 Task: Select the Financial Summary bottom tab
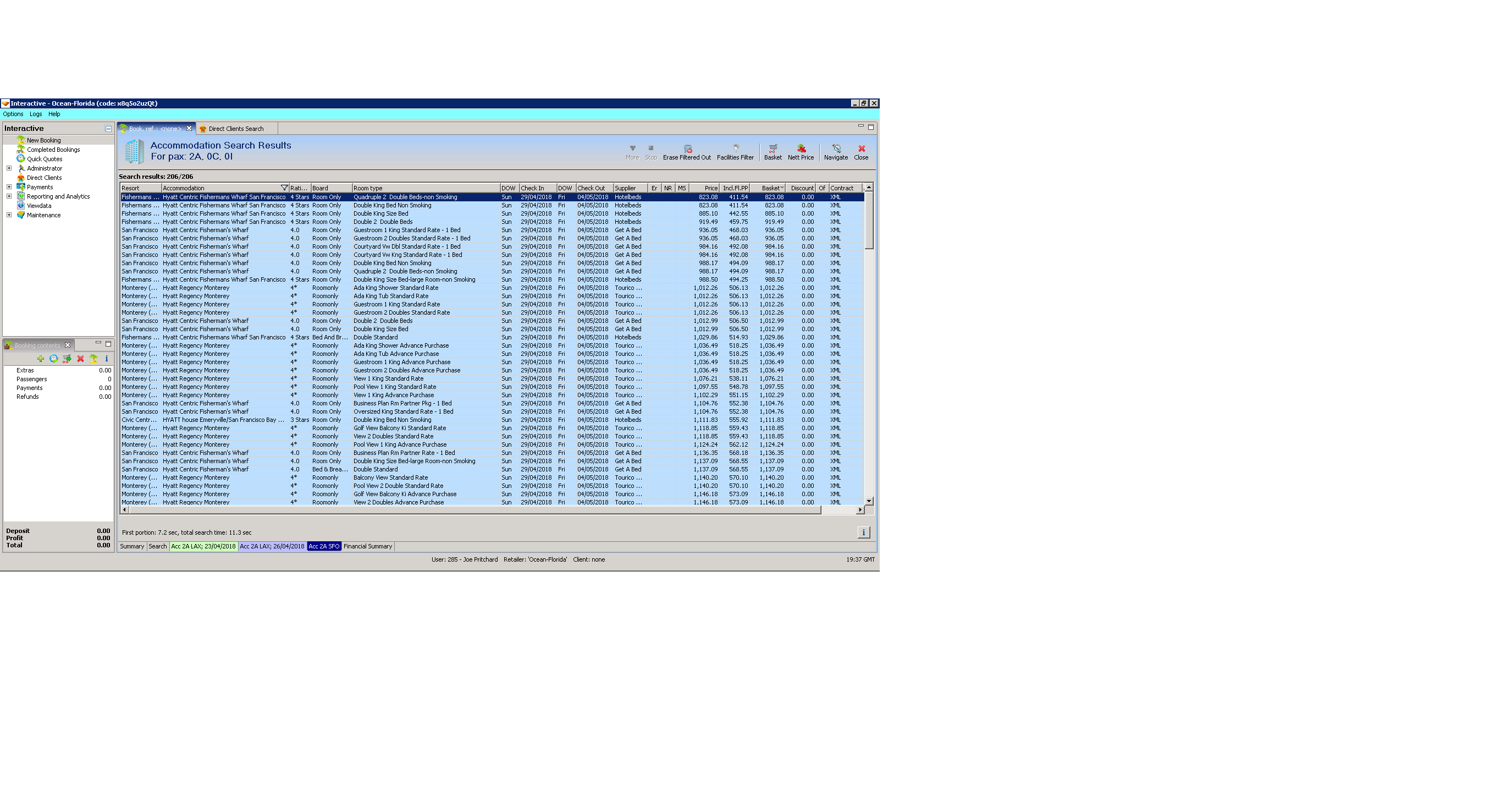point(367,547)
